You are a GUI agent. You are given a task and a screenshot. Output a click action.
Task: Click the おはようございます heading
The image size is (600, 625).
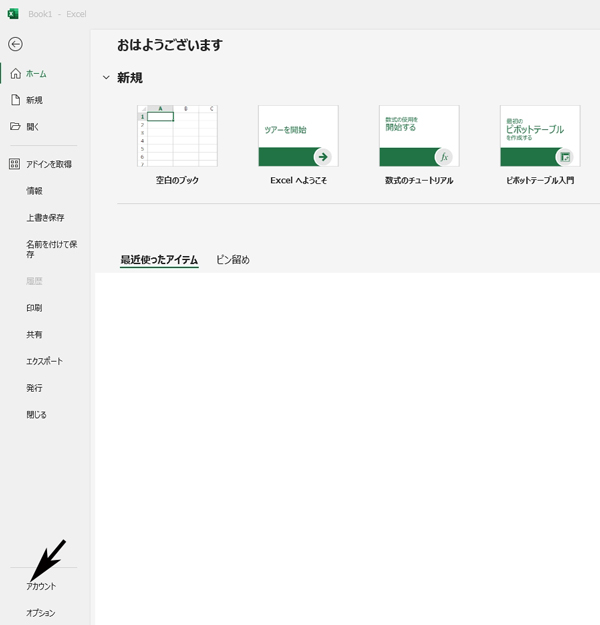point(170,45)
